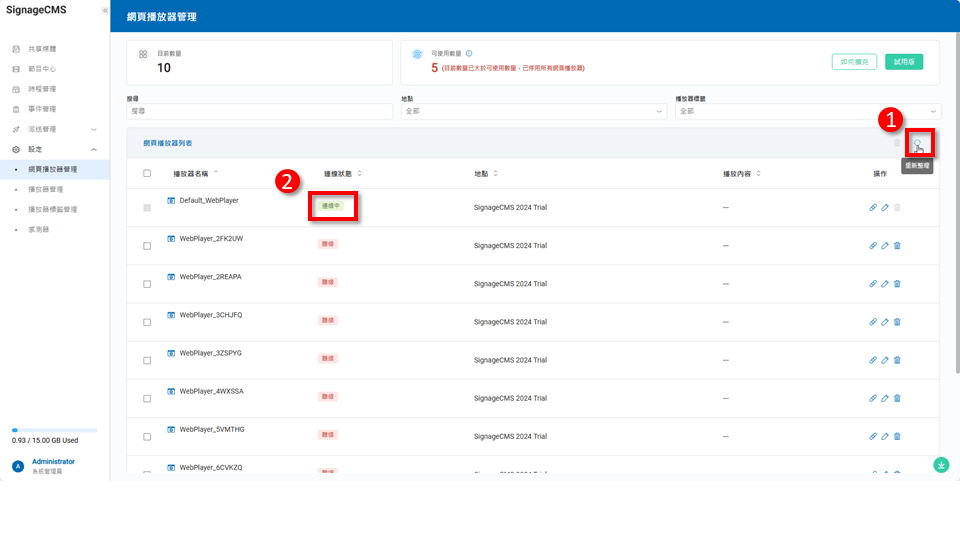Go to 播放器管理 in the sidebar
The image size is (960, 540).
(x=46, y=189)
